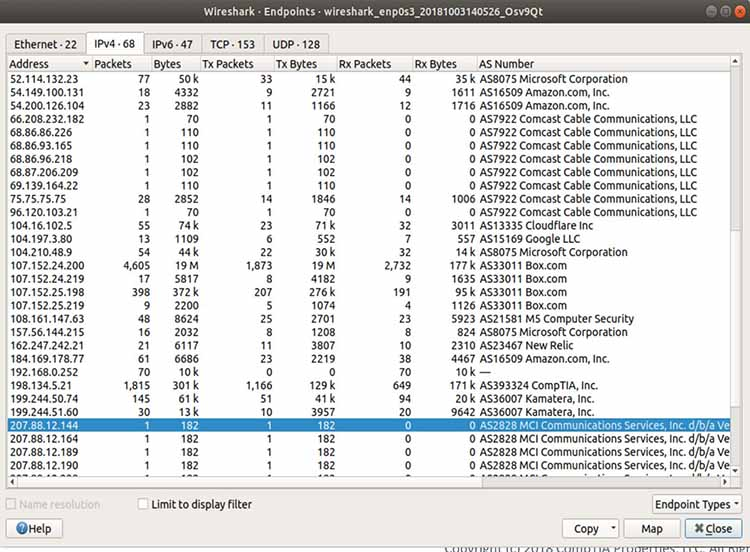Open the Copy button dropdown arrow
This screenshot has width=750, height=552.
(613, 529)
